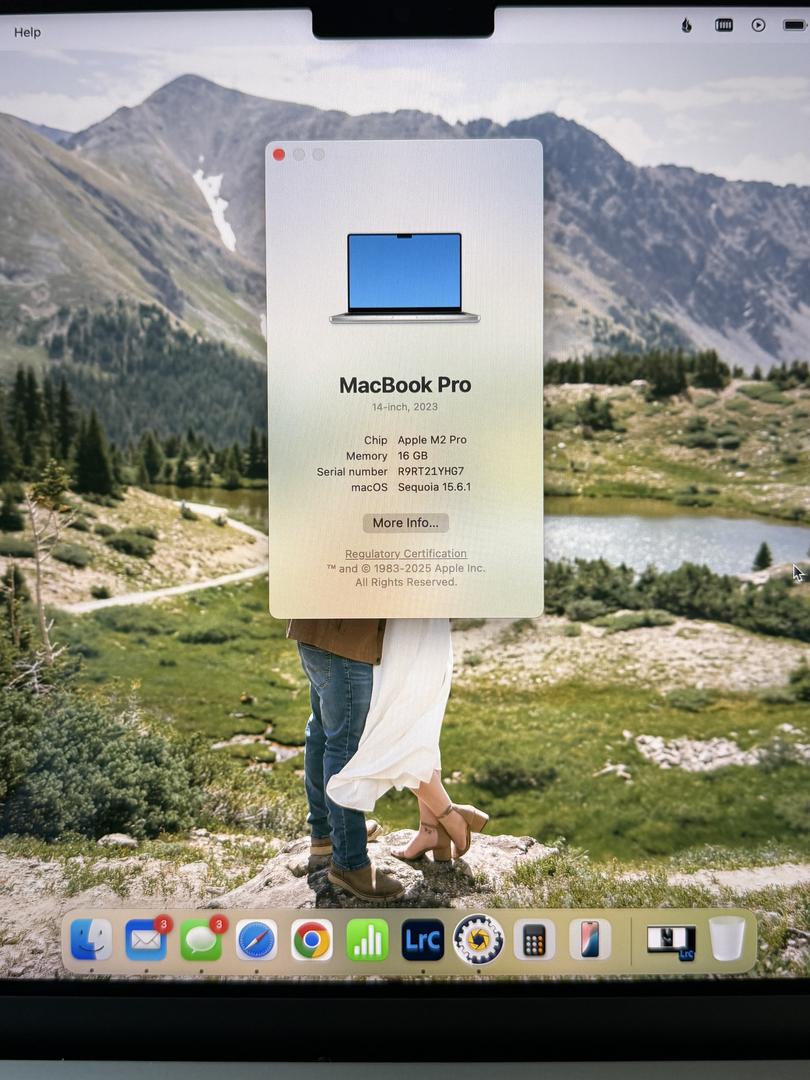
Task: Click the circled play icon in menu bar
Action: tap(759, 25)
